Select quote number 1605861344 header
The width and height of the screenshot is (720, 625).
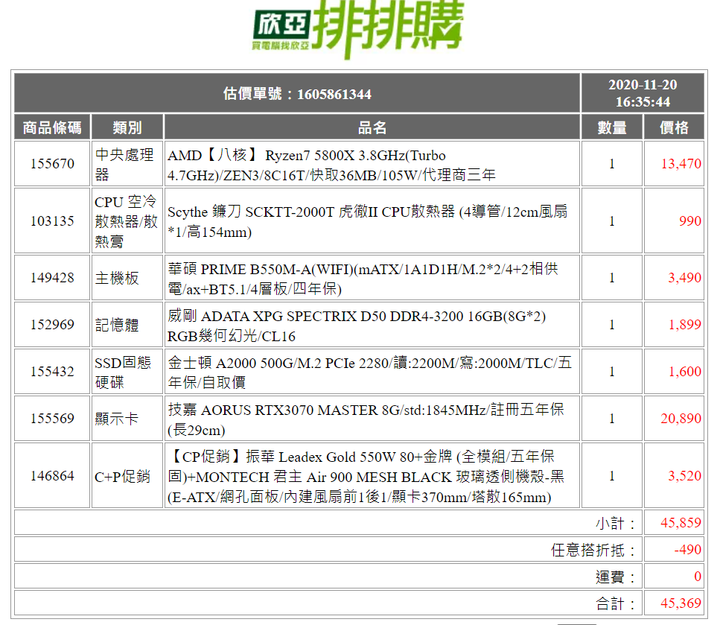[297, 94]
